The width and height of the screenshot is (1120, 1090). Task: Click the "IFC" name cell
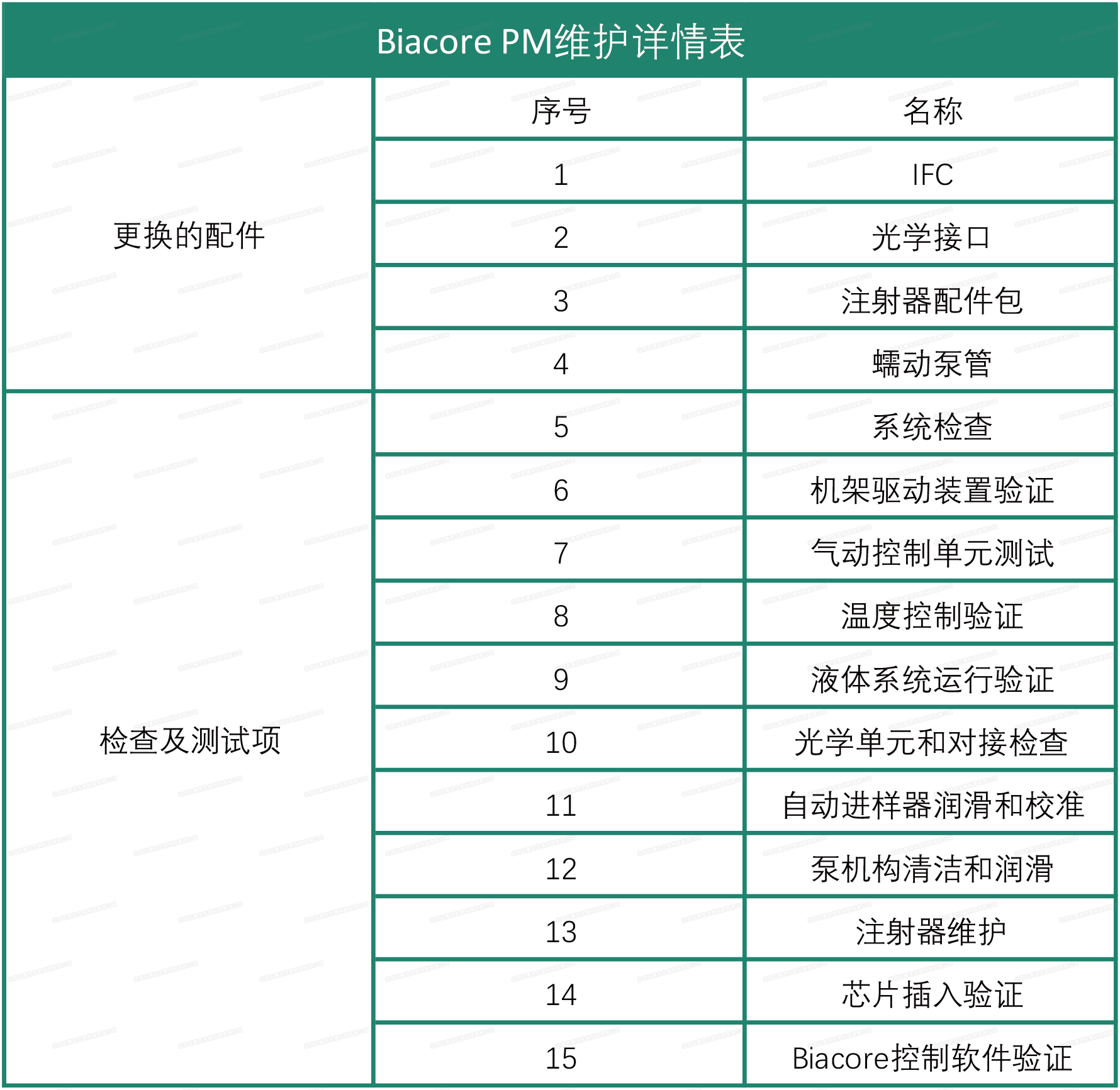click(x=931, y=171)
